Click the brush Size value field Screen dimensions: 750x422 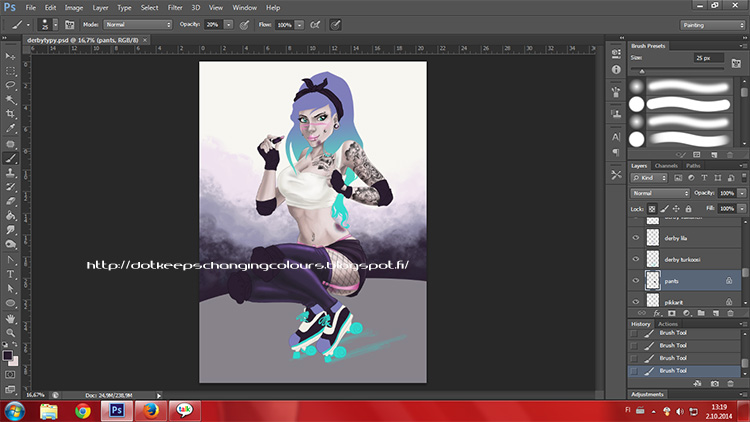point(708,58)
